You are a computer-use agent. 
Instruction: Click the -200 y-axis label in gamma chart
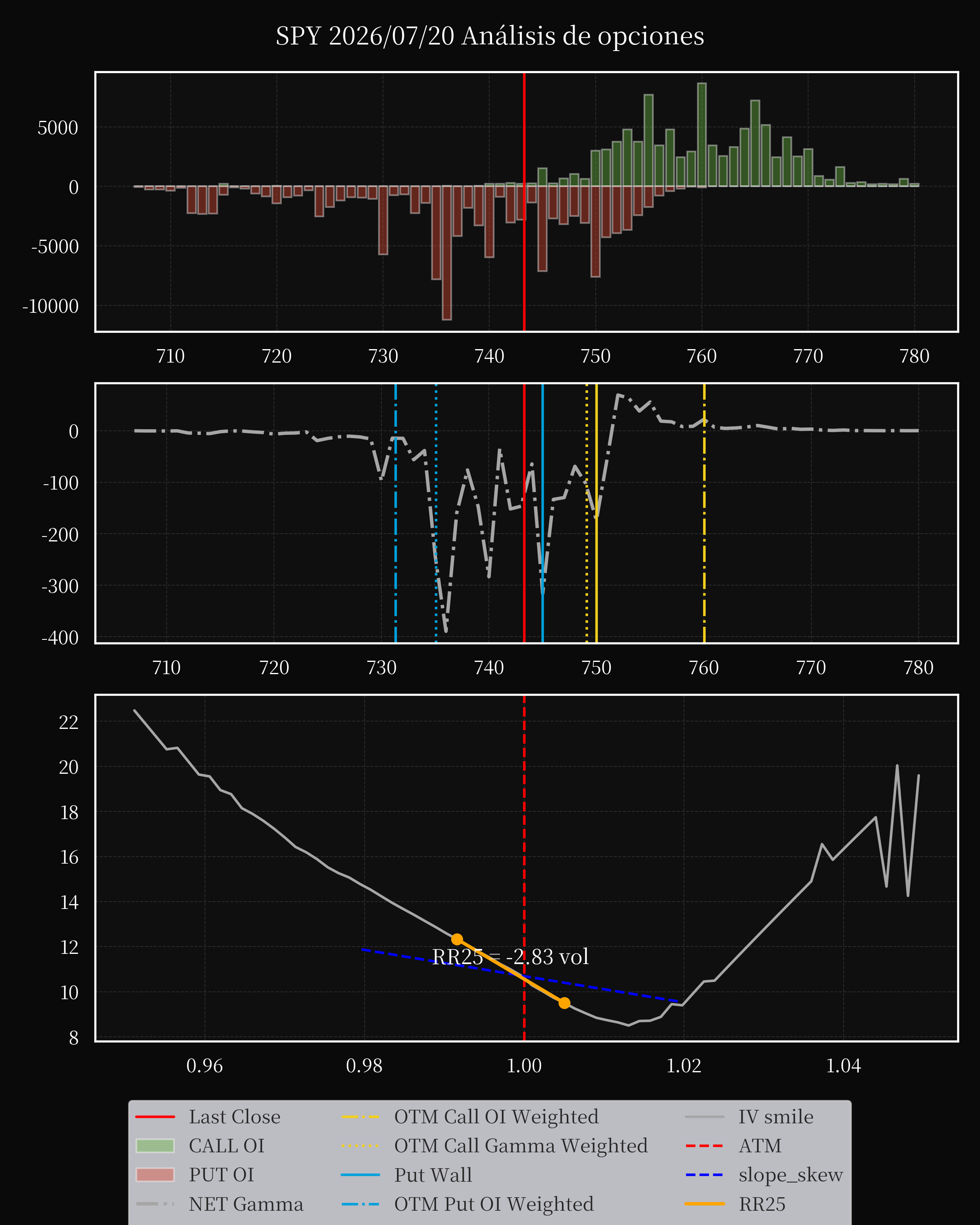pyautogui.click(x=60, y=535)
